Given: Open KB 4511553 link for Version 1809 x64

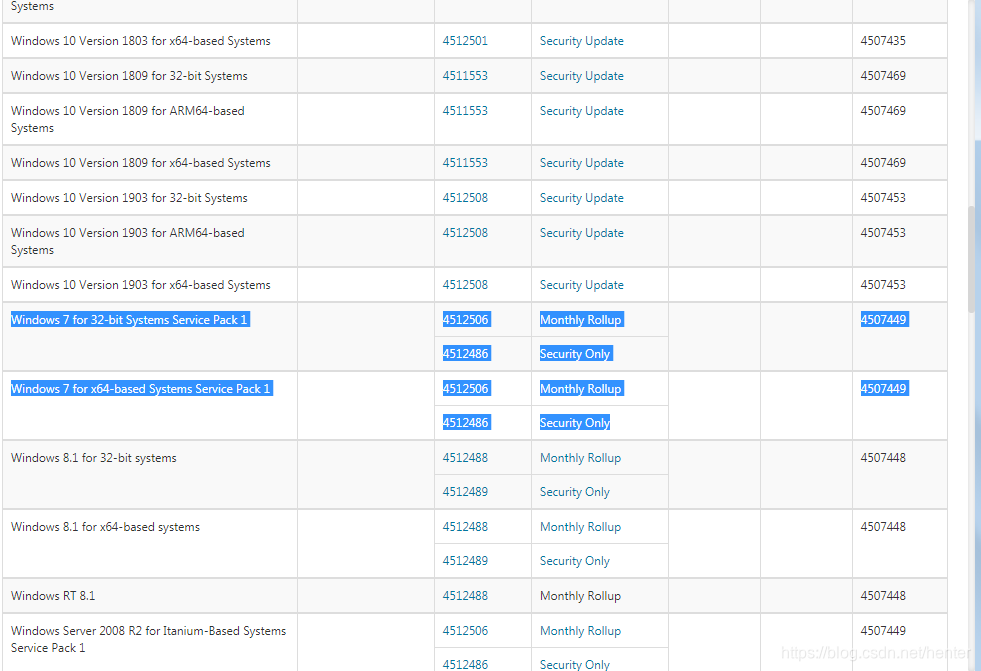Looking at the screenshot, I should point(465,163).
